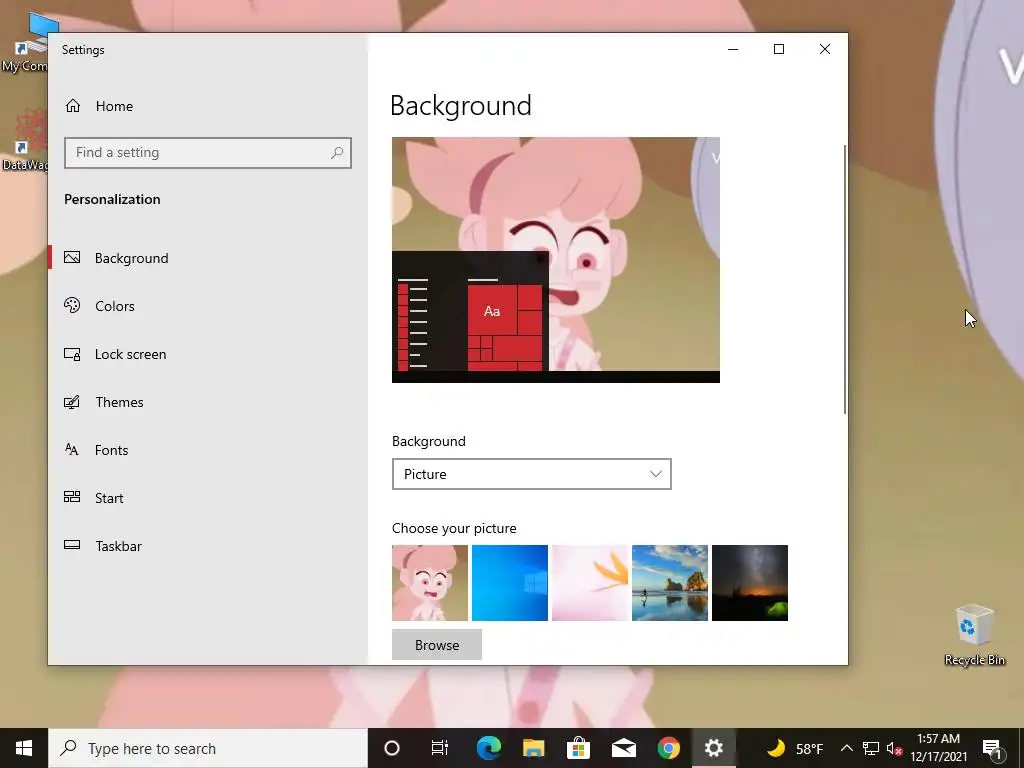This screenshot has width=1024, height=768.
Task: Choose the pink-haired cartoon picture thumbnail
Action: [430, 583]
